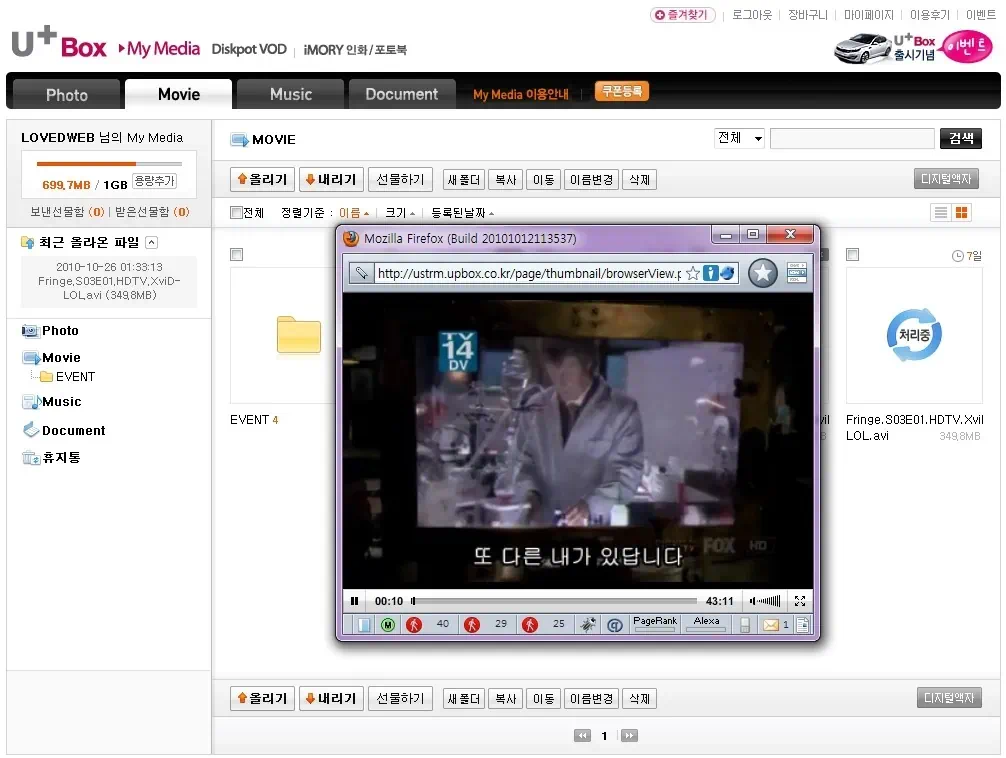1006x758 pixels.
Task: Collapse the 최근 올라온 파일 panel
Action: pos(154,242)
